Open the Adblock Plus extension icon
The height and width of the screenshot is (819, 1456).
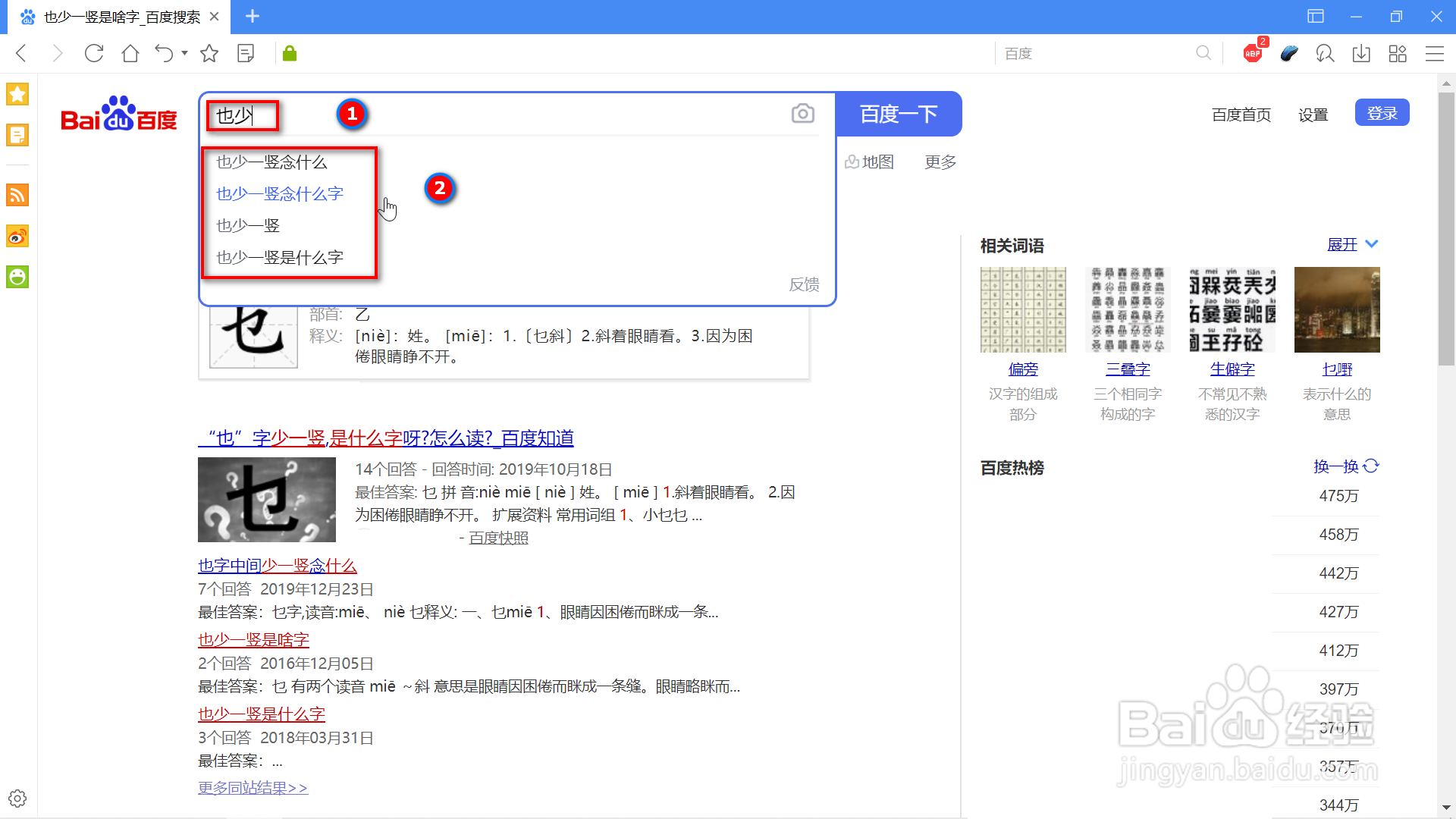point(1252,53)
